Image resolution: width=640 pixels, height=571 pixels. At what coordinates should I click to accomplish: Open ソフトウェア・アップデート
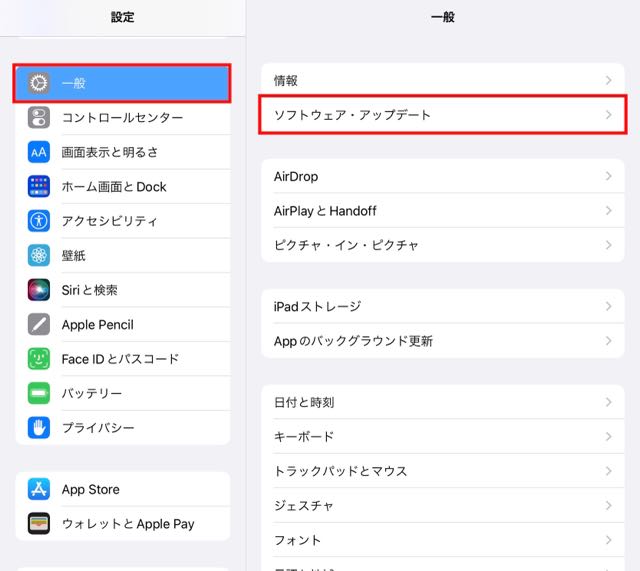[443, 115]
